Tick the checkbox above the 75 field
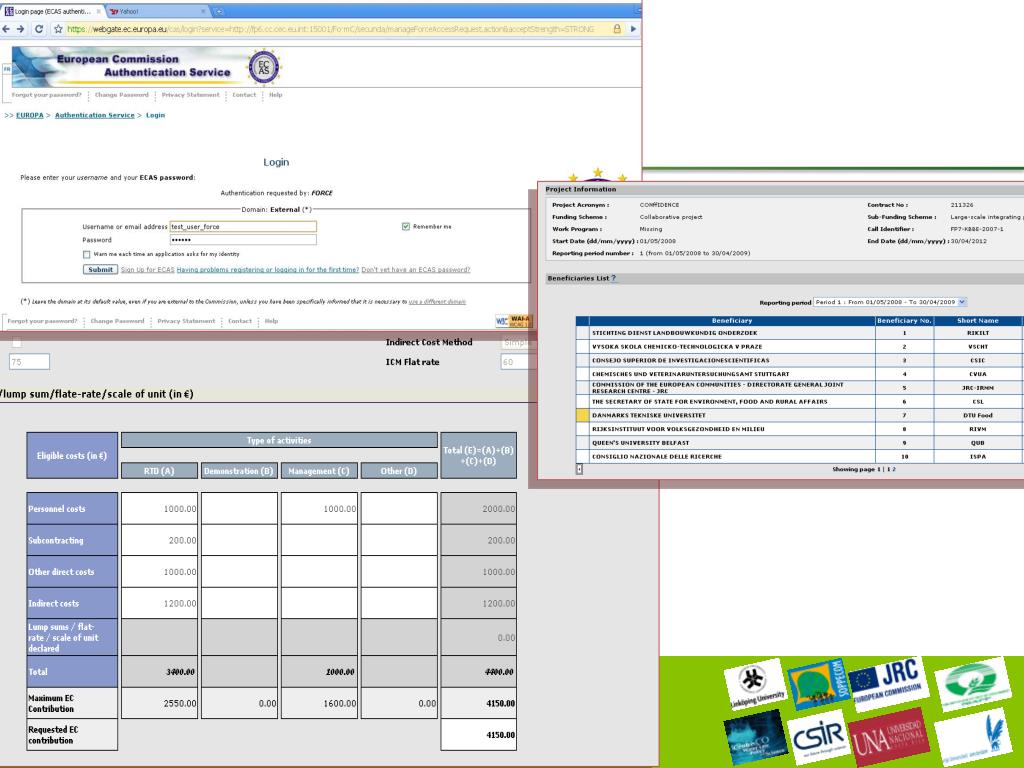The height and width of the screenshot is (768, 1024). point(17,342)
